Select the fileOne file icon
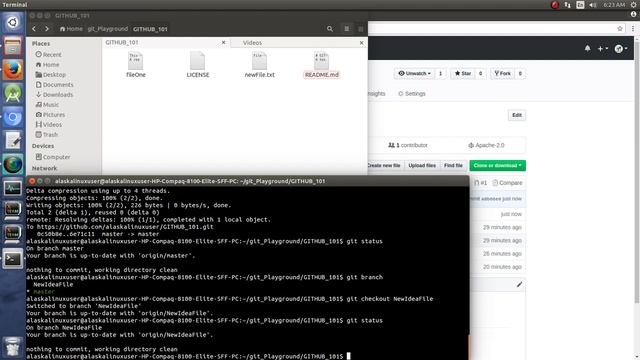 (x=136, y=60)
